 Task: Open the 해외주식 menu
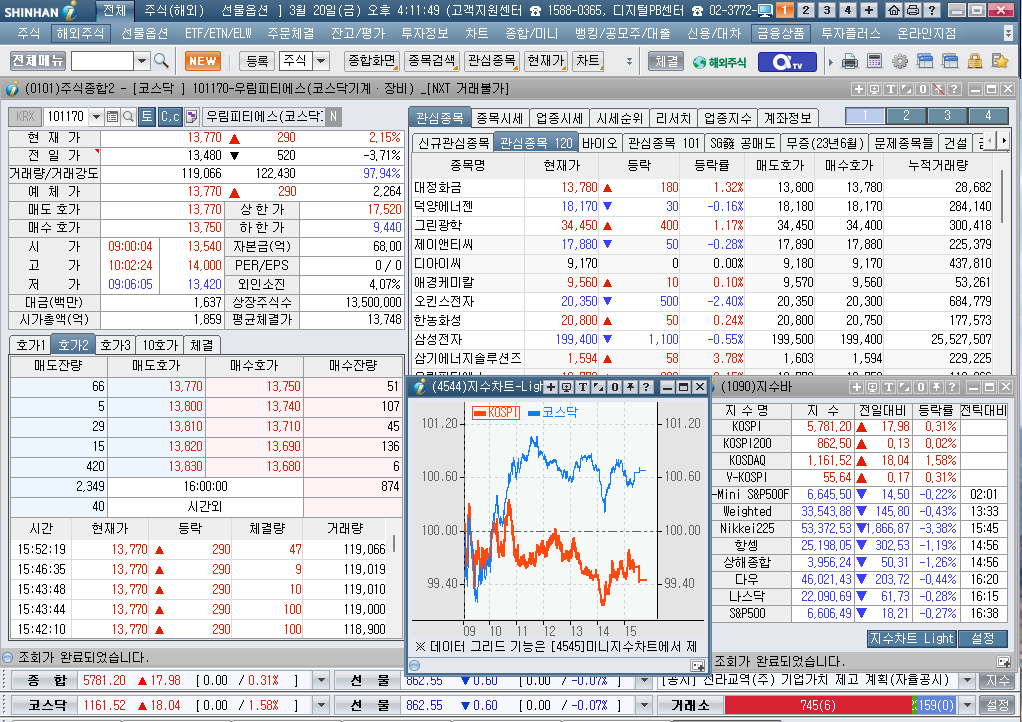coord(80,33)
